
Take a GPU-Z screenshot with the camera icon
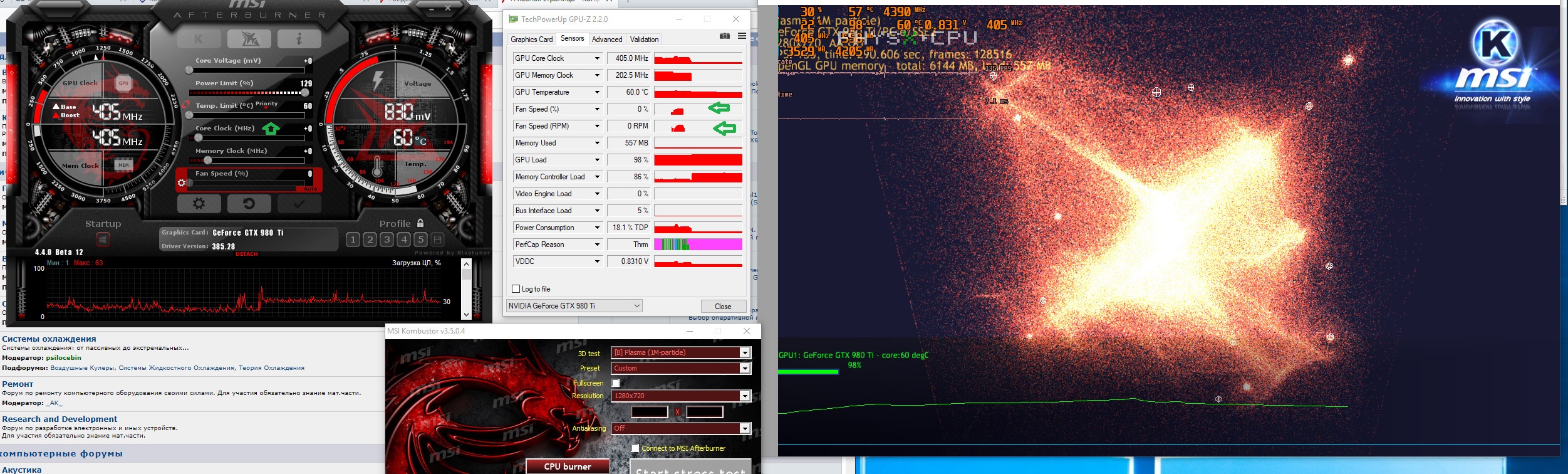pos(725,36)
